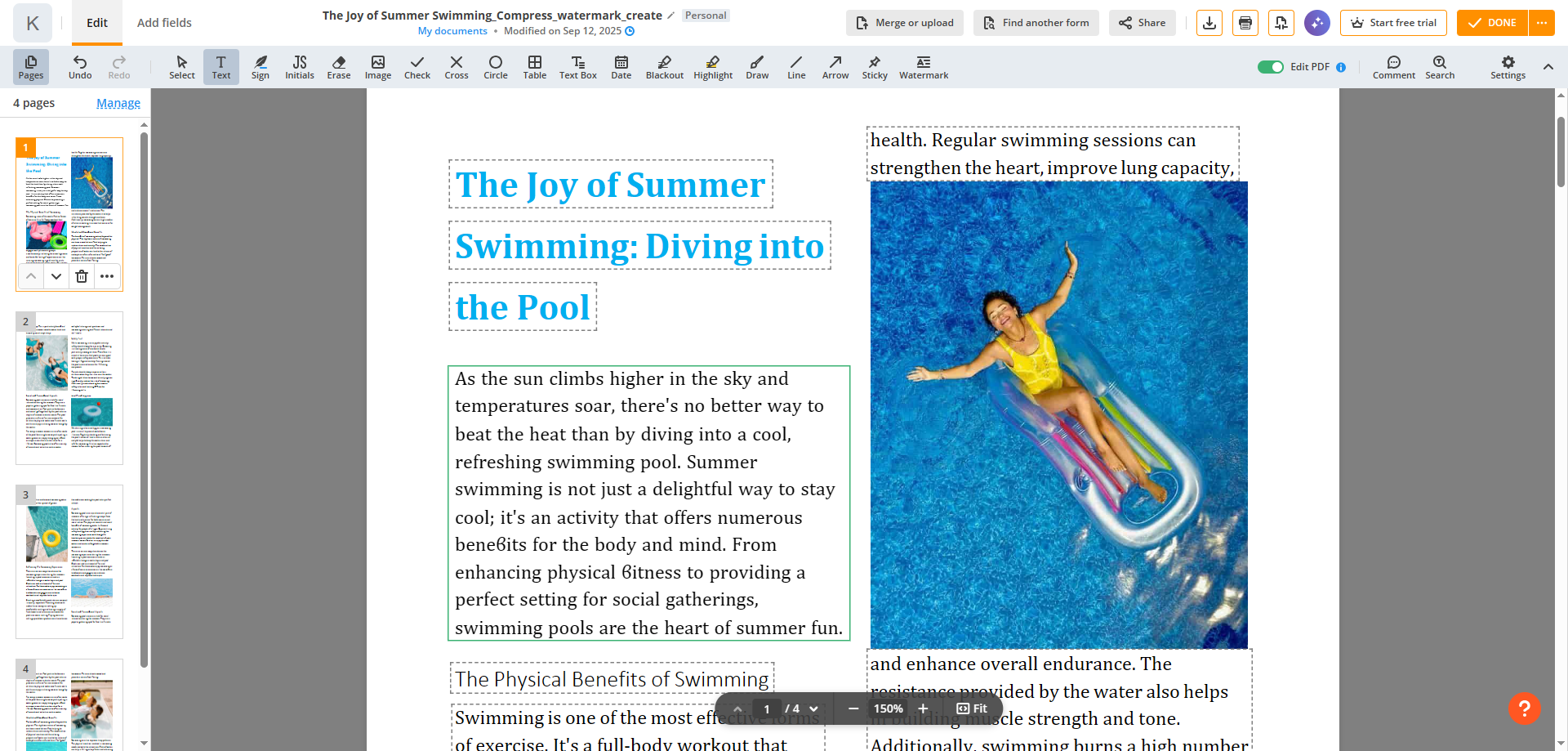
Task: Select the Blackout tool
Action: (664, 67)
